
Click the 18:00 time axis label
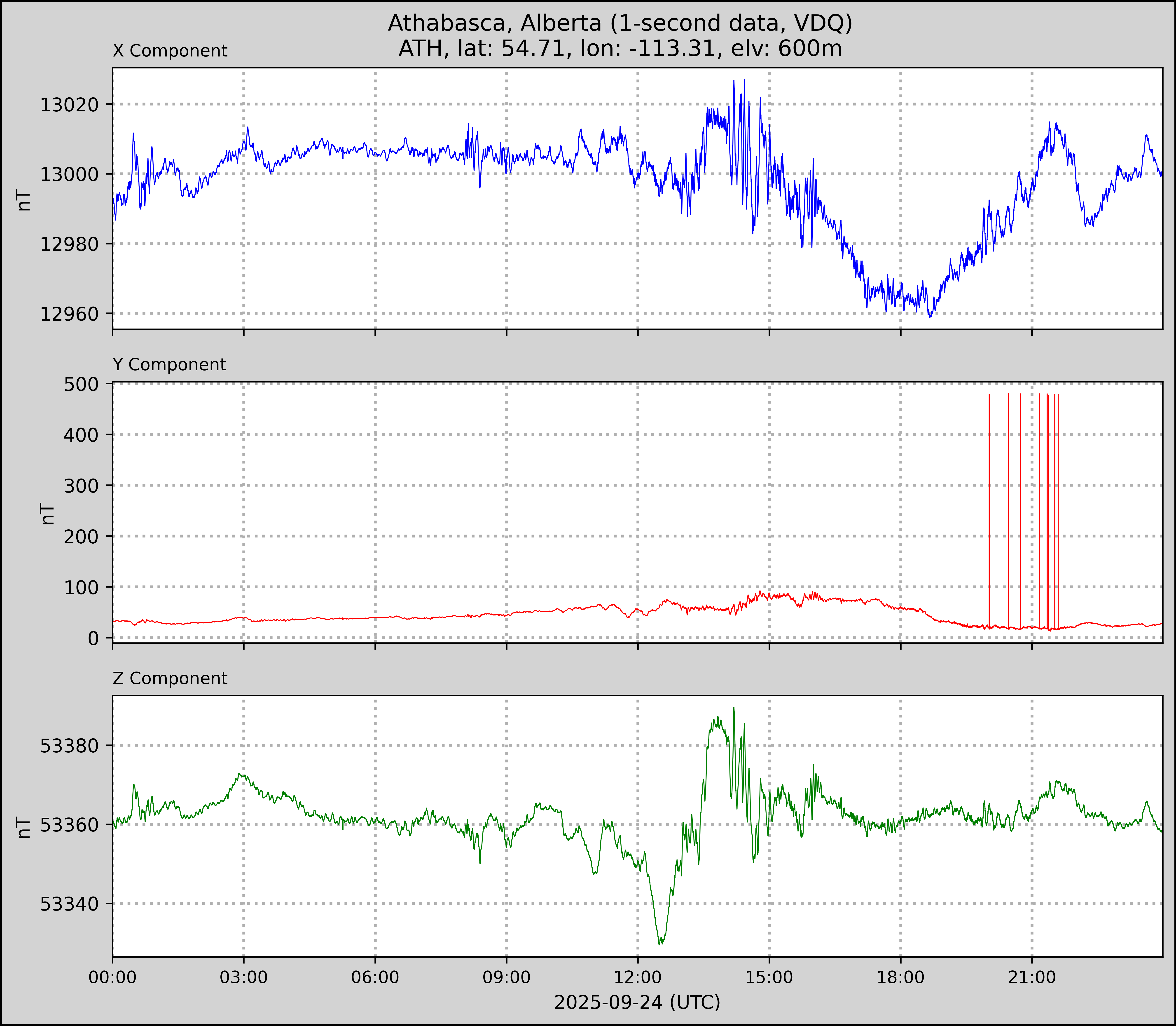pos(900,977)
